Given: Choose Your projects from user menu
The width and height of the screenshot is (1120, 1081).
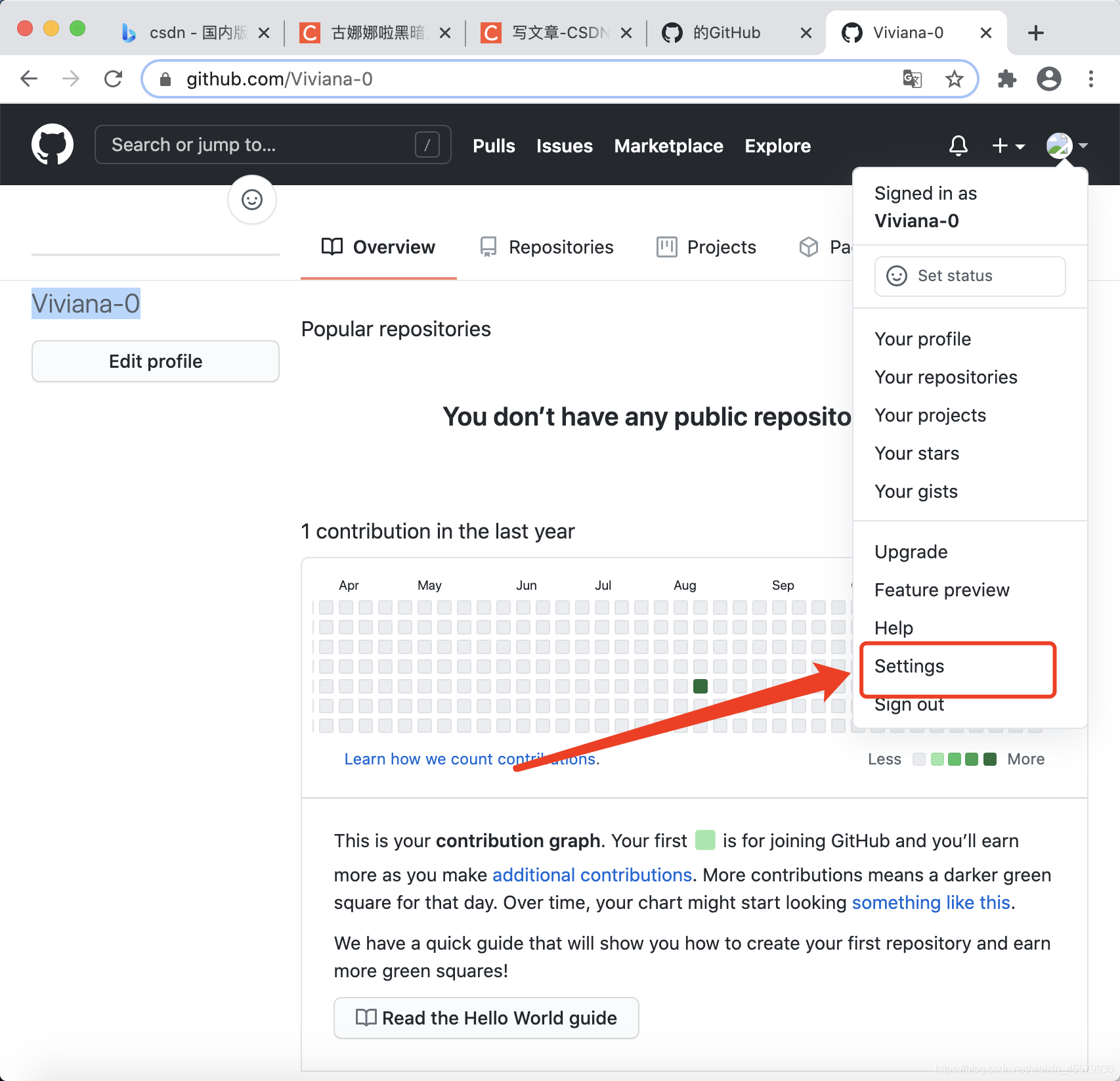Looking at the screenshot, I should 970,415.
